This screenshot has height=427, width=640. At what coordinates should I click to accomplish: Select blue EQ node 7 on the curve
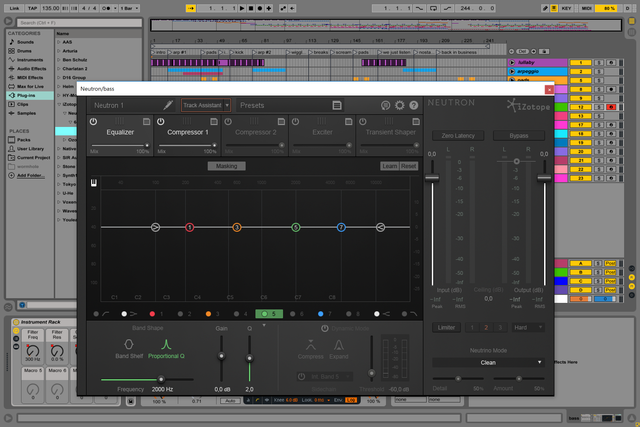[x=341, y=227]
